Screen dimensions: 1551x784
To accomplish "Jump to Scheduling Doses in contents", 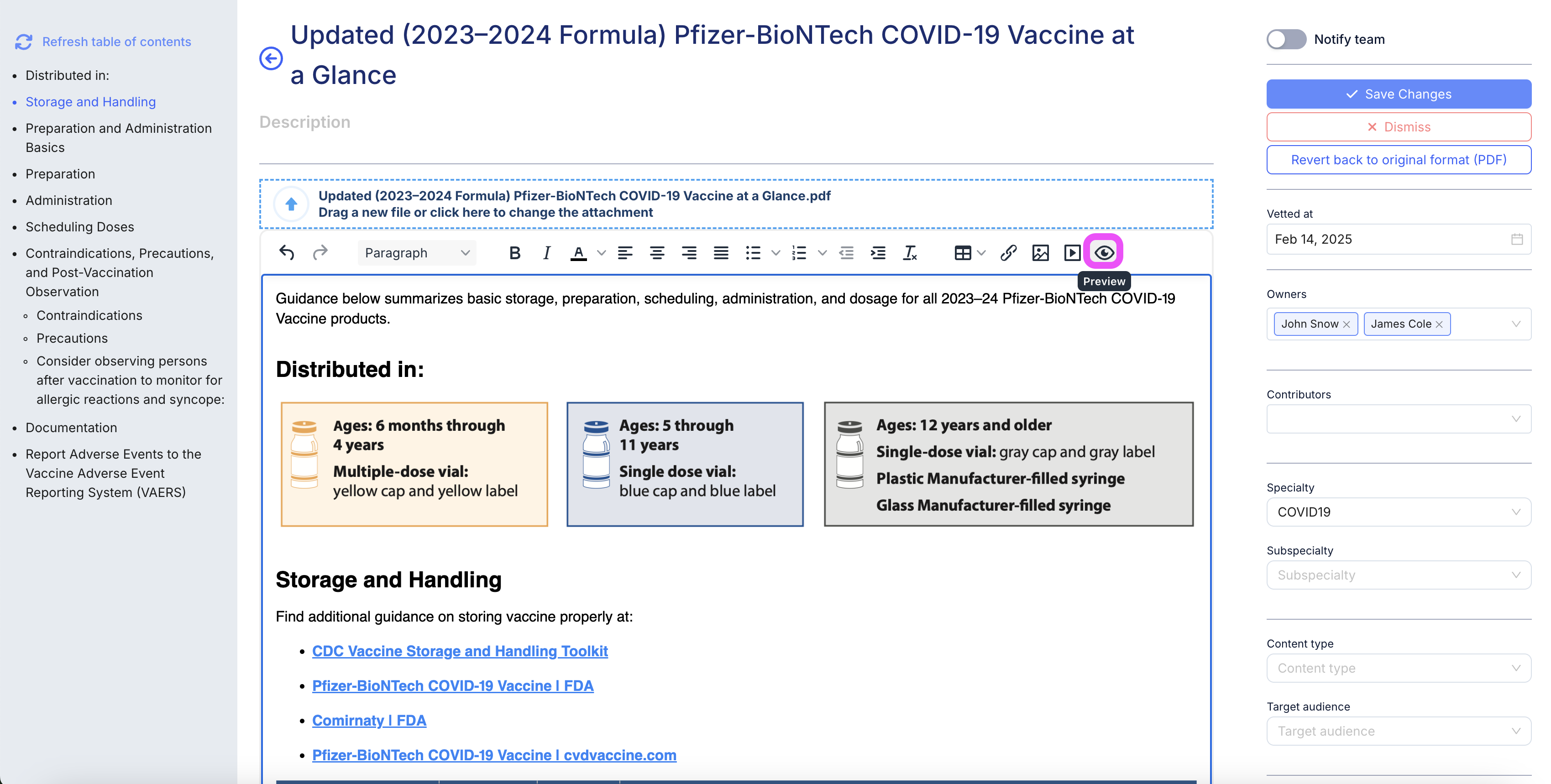I will click(x=79, y=227).
